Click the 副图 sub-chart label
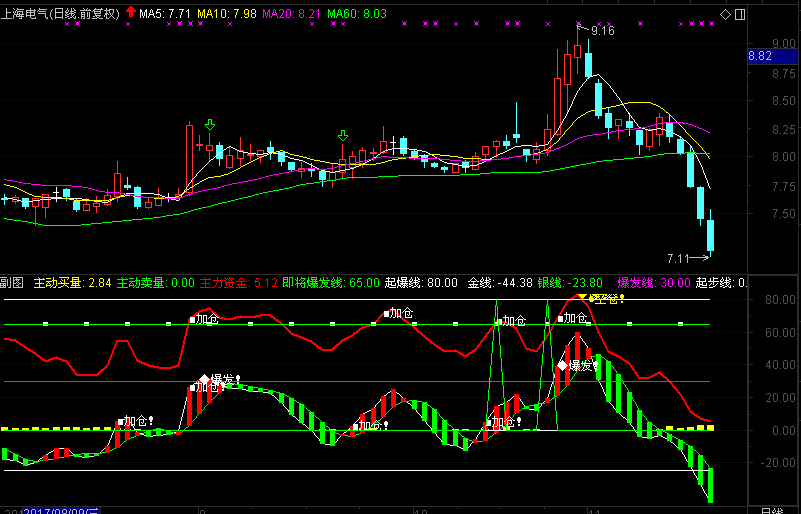This screenshot has width=801, height=514. click(12, 283)
